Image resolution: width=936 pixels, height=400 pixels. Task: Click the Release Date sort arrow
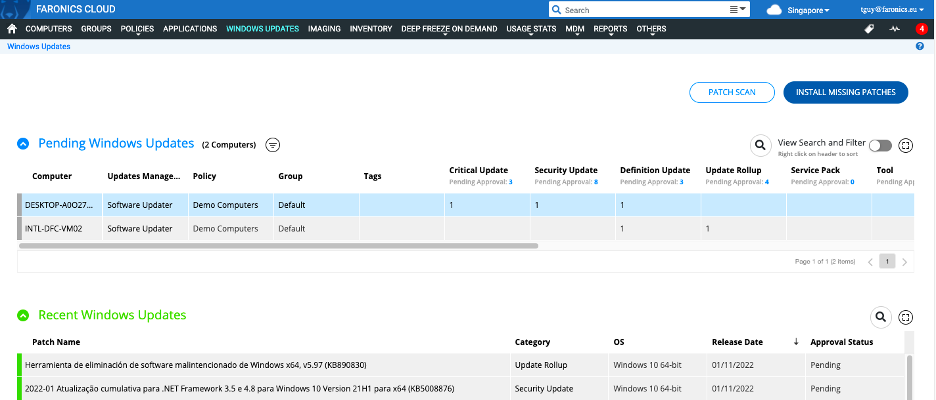tap(796, 342)
